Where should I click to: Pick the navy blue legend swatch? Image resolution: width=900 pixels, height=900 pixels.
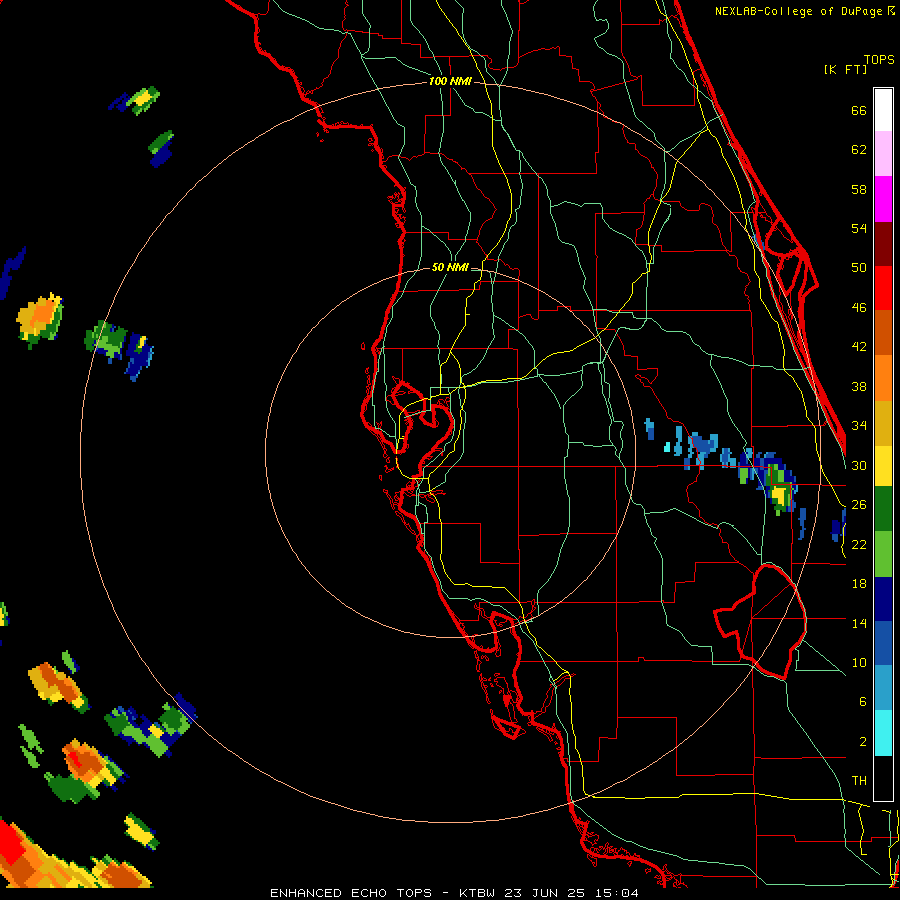tap(883, 599)
